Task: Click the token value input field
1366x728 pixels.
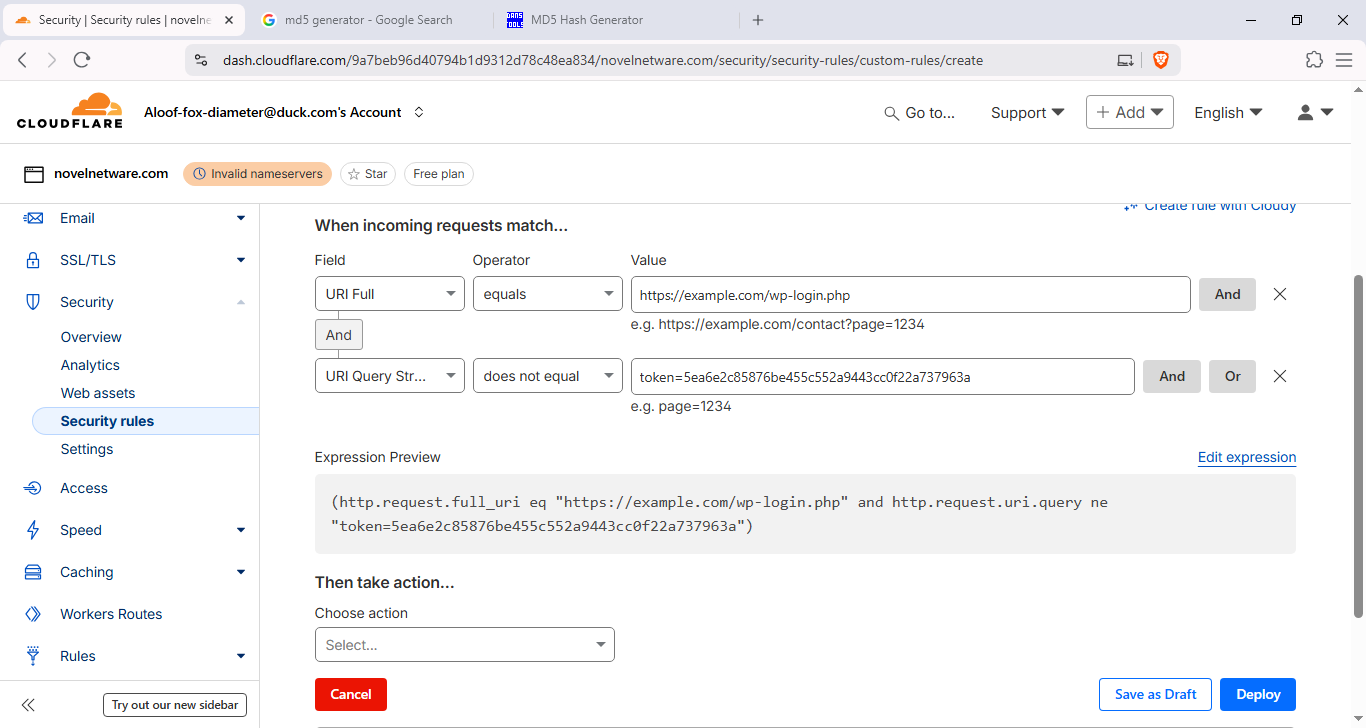Action: point(882,376)
